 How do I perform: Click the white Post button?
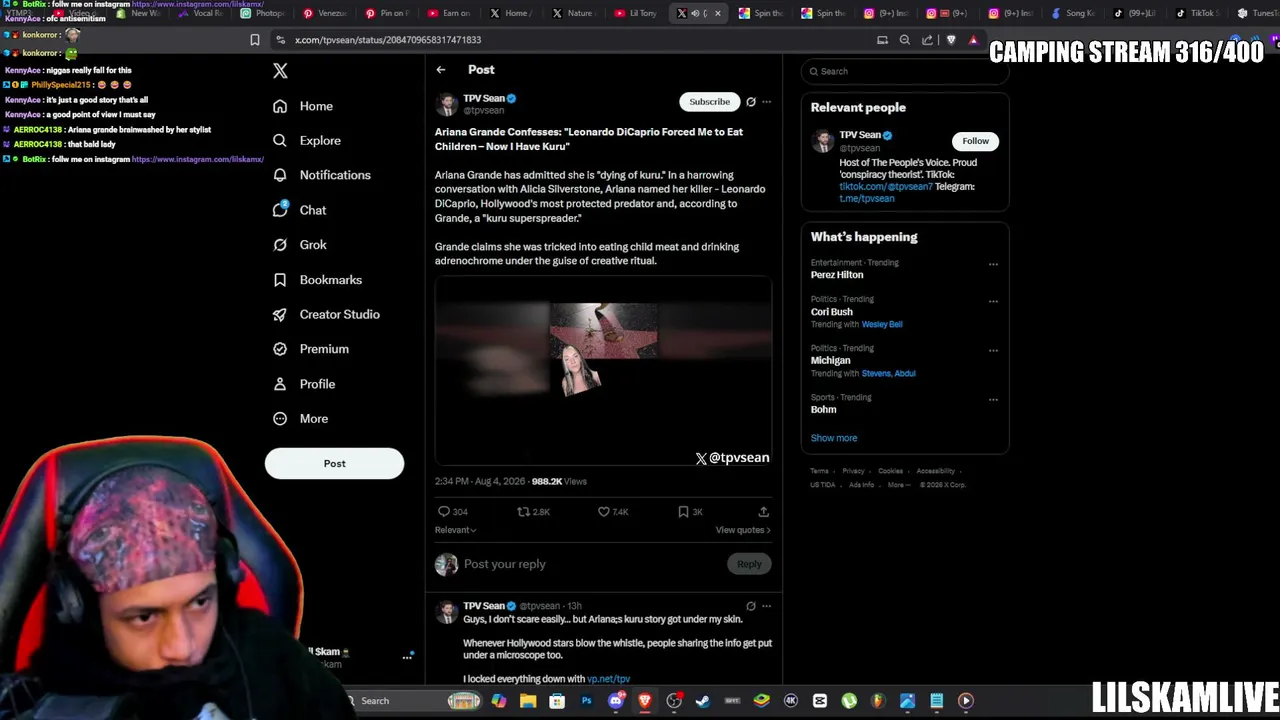pyautogui.click(x=334, y=463)
